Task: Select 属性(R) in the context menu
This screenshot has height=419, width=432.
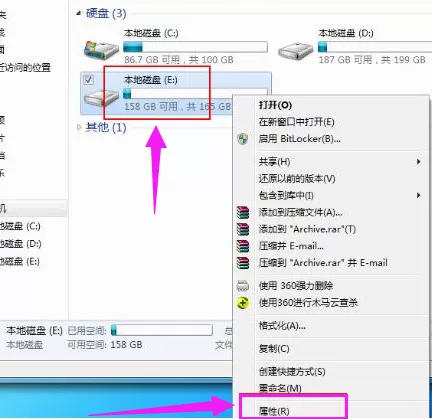Action: coord(274,411)
